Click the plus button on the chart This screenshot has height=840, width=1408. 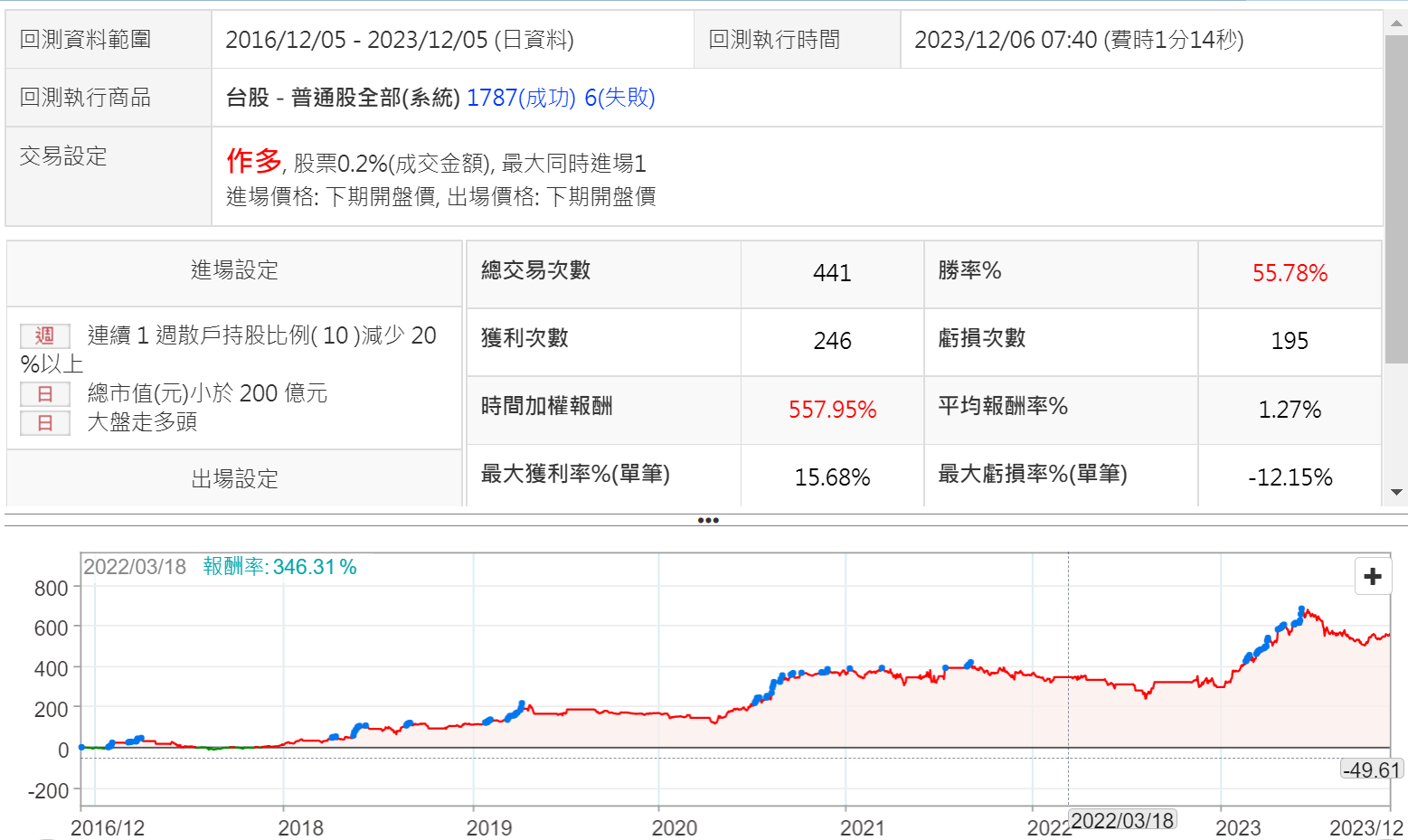(x=1372, y=576)
